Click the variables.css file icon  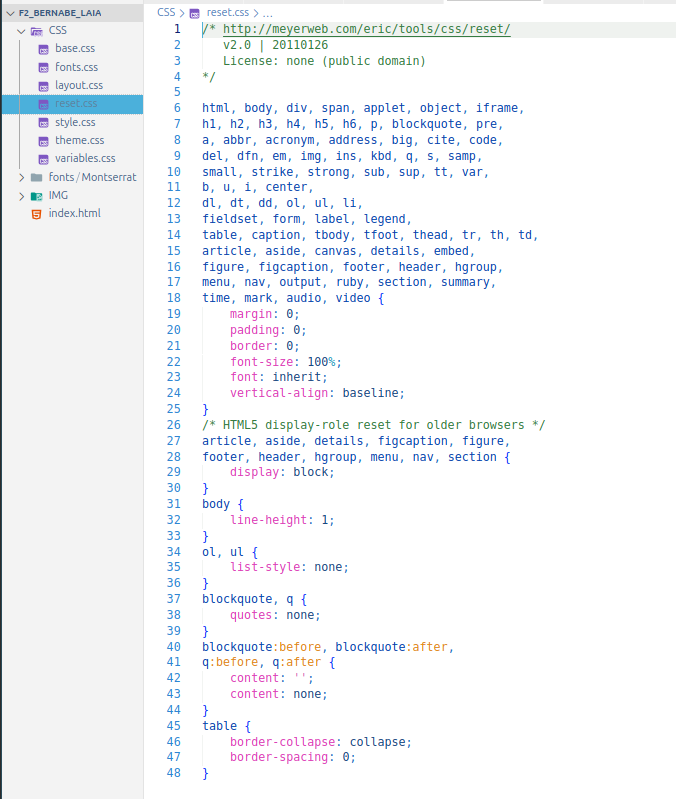pos(44,158)
